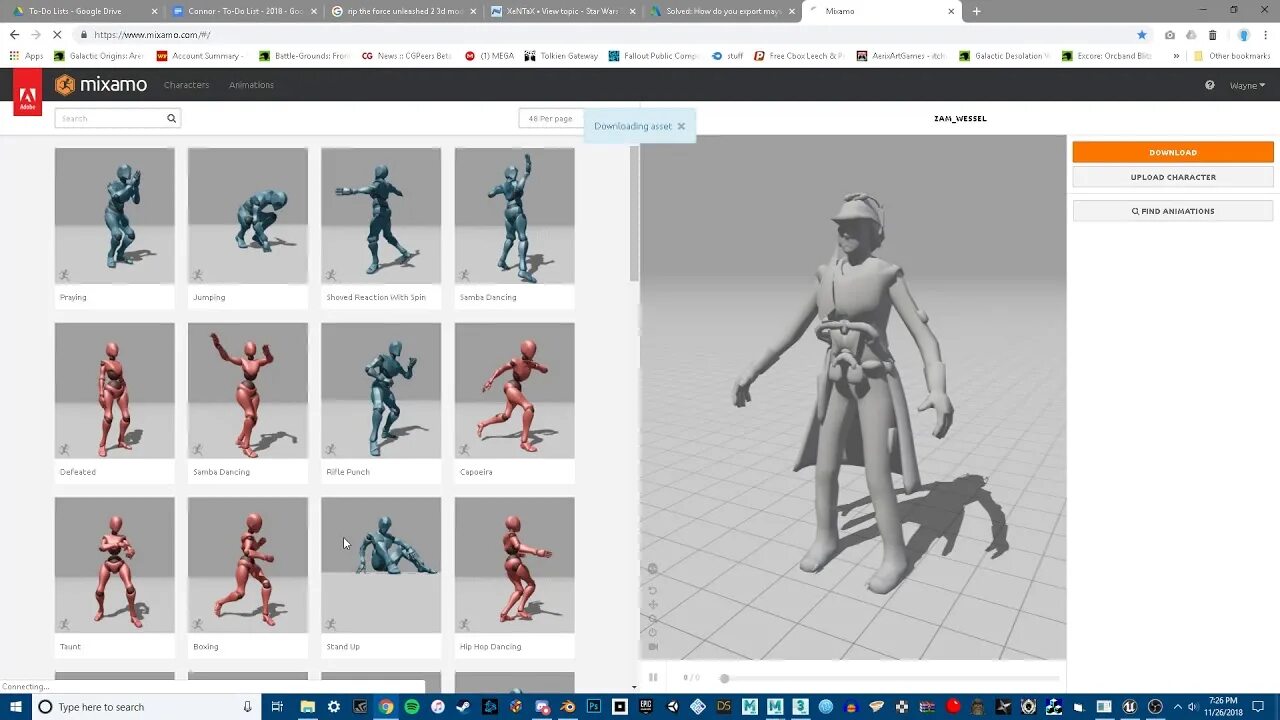Pause the animation preview playback
The width and height of the screenshot is (1280, 720).
coord(653,677)
